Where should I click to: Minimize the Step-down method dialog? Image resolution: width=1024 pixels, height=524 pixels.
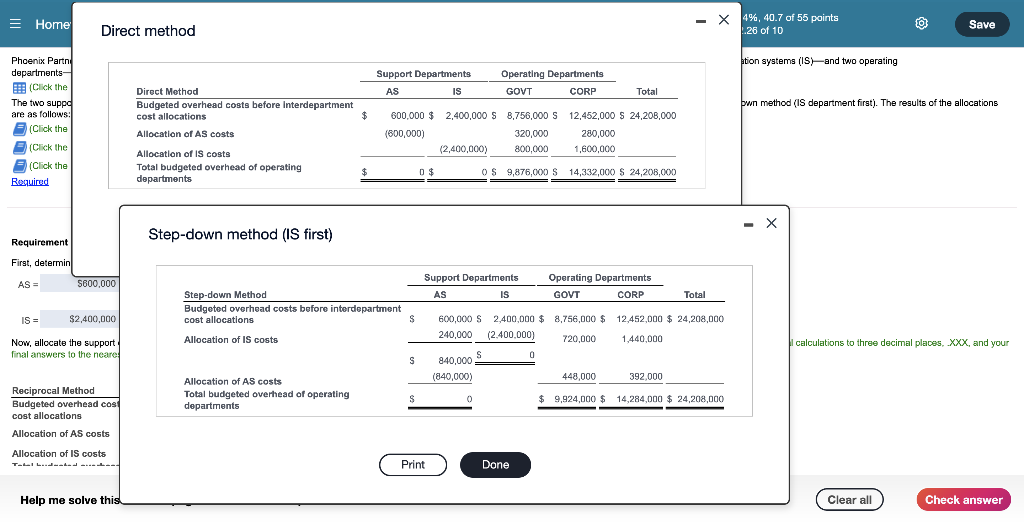click(x=749, y=225)
